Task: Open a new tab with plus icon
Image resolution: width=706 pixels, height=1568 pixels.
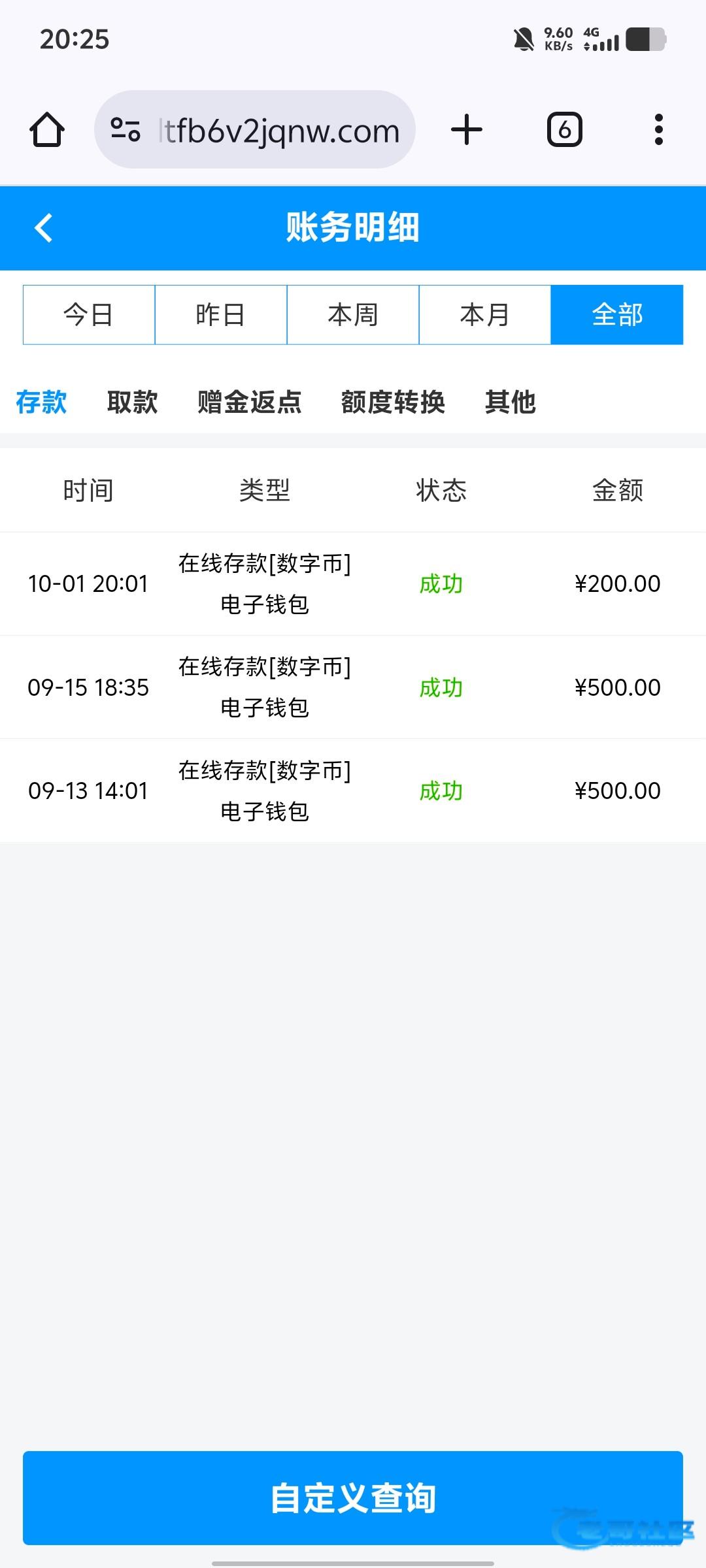Action: click(x=467, y=129)
